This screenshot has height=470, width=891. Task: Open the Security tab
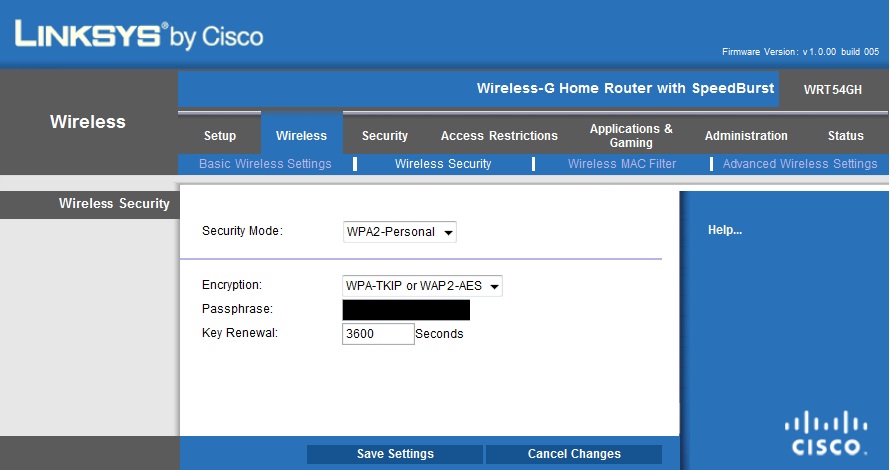[385, 135]
